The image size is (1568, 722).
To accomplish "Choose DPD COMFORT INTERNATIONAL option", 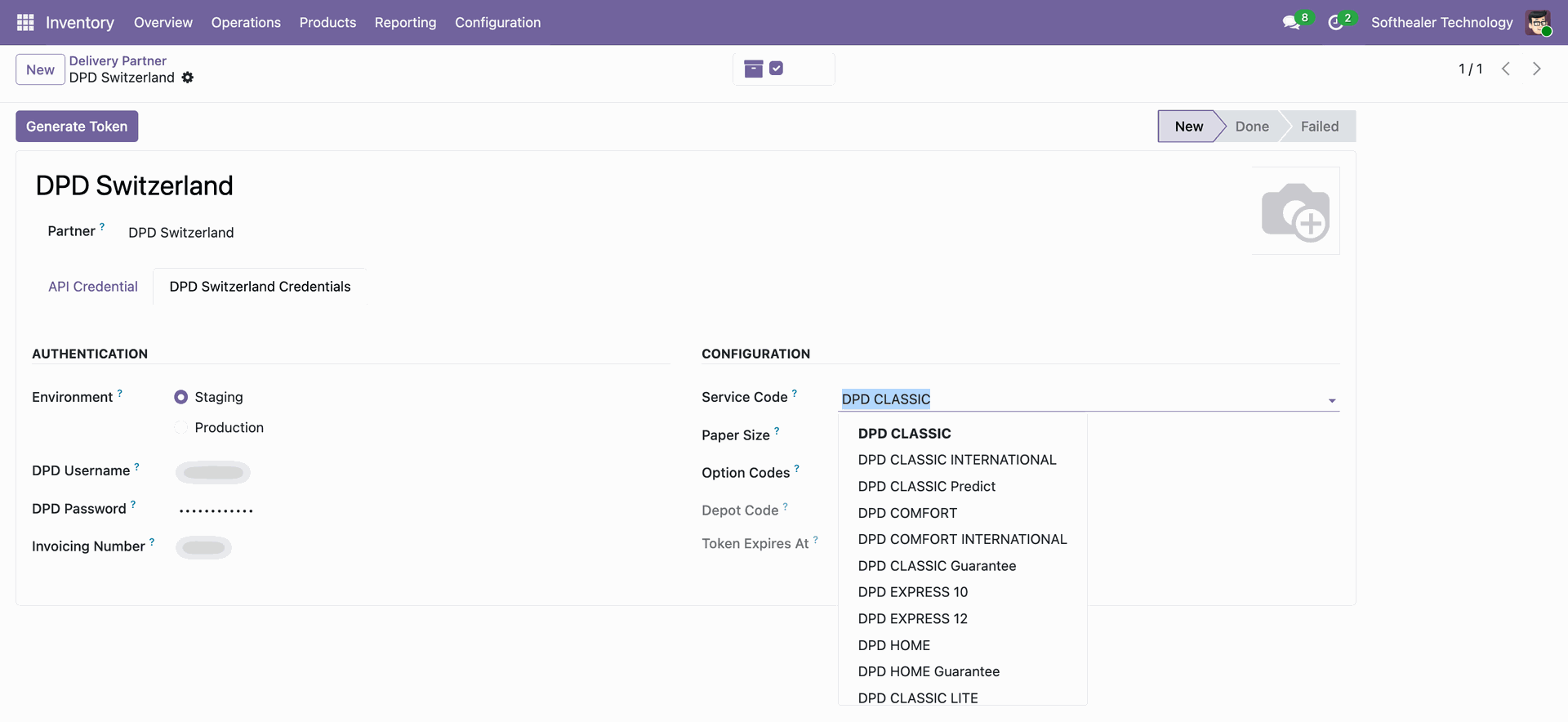I will (962, 539).
